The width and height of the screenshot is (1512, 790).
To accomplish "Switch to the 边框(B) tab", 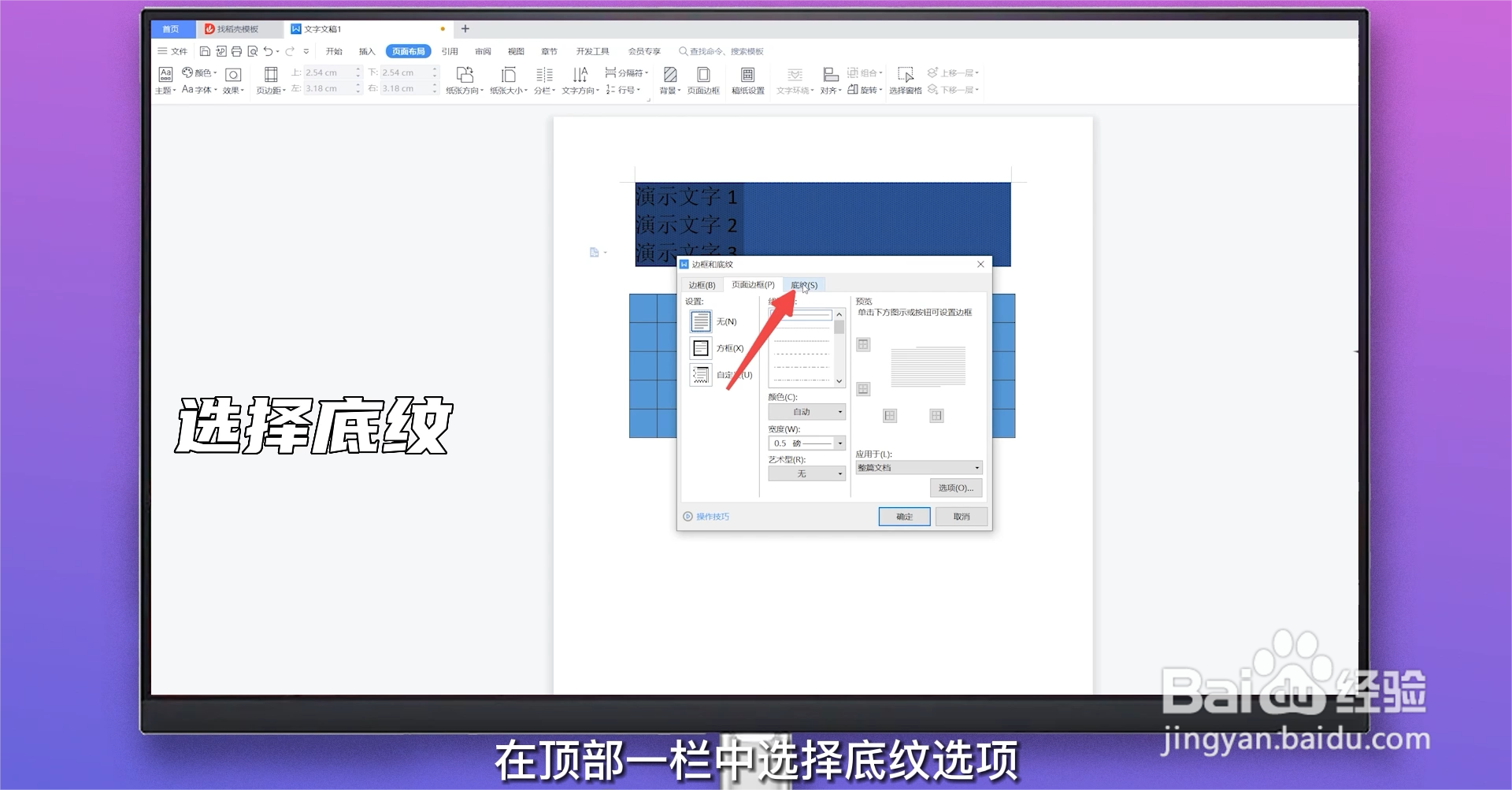I will (702, 284).
